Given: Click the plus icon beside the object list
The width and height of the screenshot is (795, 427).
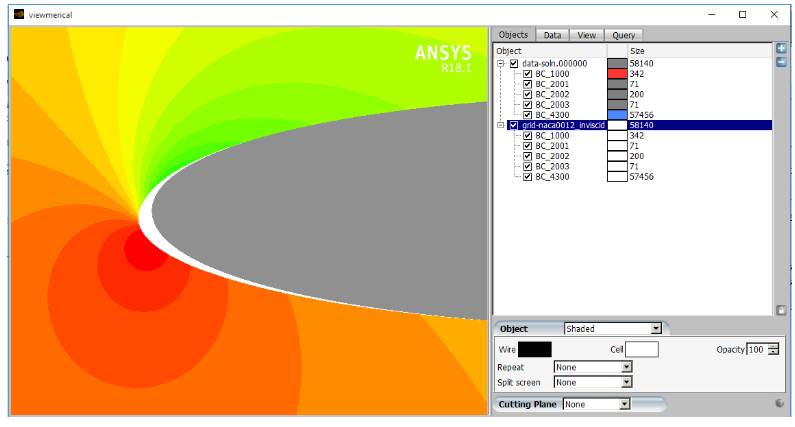Looking at the screenshot, I should point(781,48).
